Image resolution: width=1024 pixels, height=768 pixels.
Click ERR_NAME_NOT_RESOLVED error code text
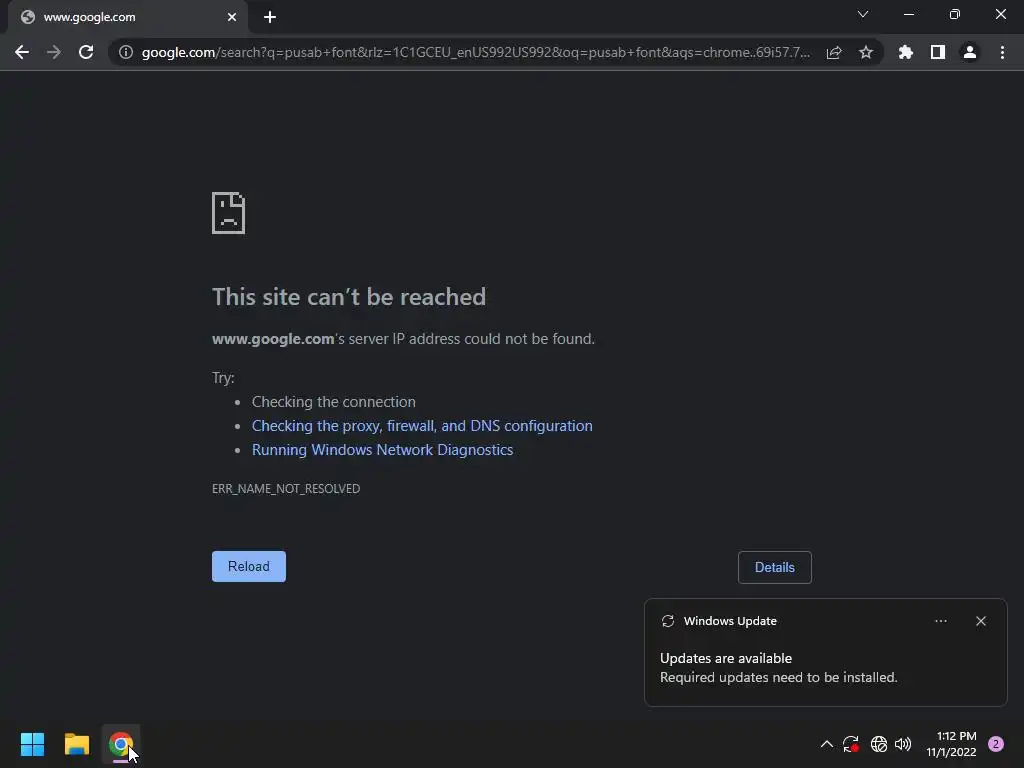click(286, 488)
